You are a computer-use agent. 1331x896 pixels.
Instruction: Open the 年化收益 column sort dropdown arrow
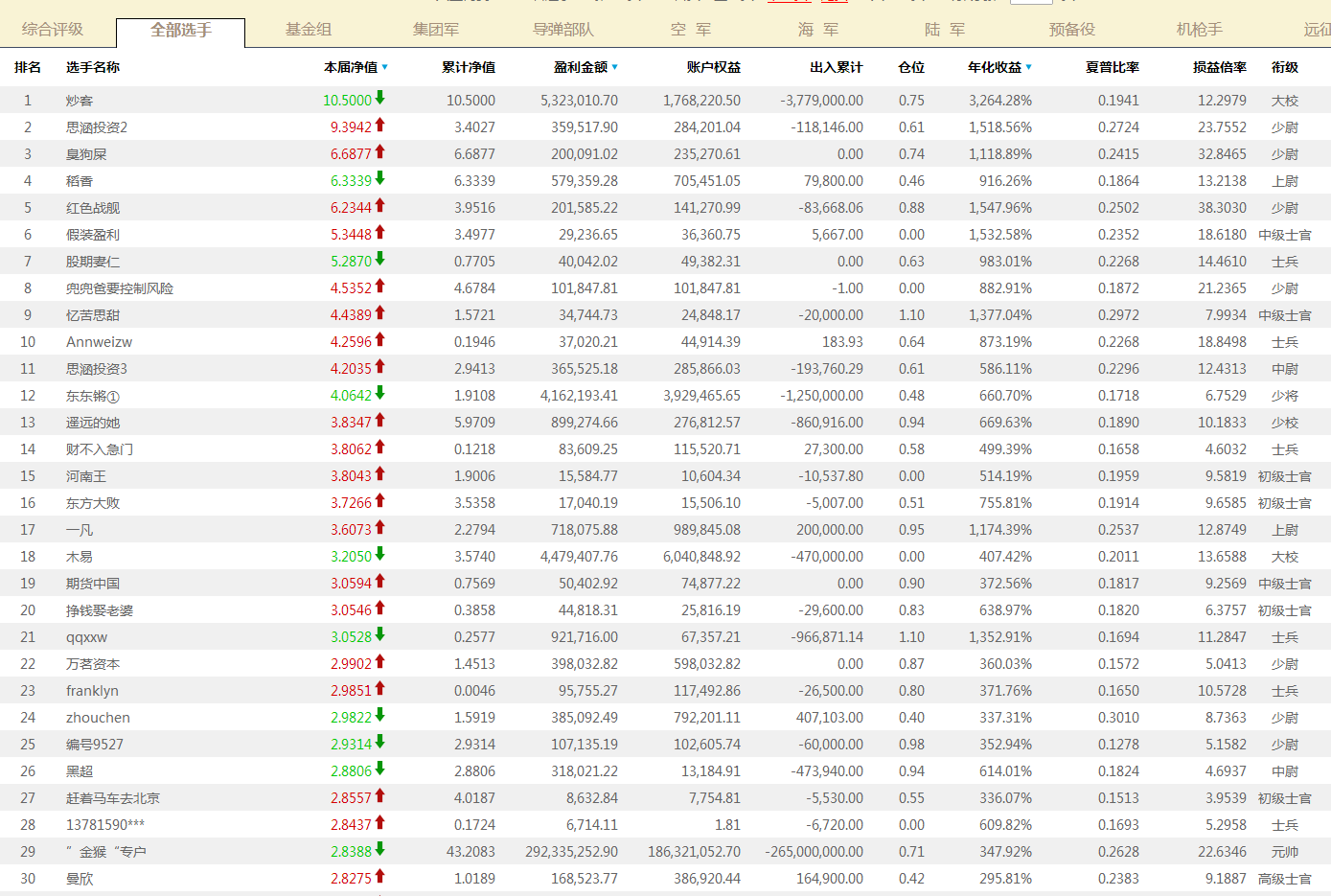tap(1029, 67)
